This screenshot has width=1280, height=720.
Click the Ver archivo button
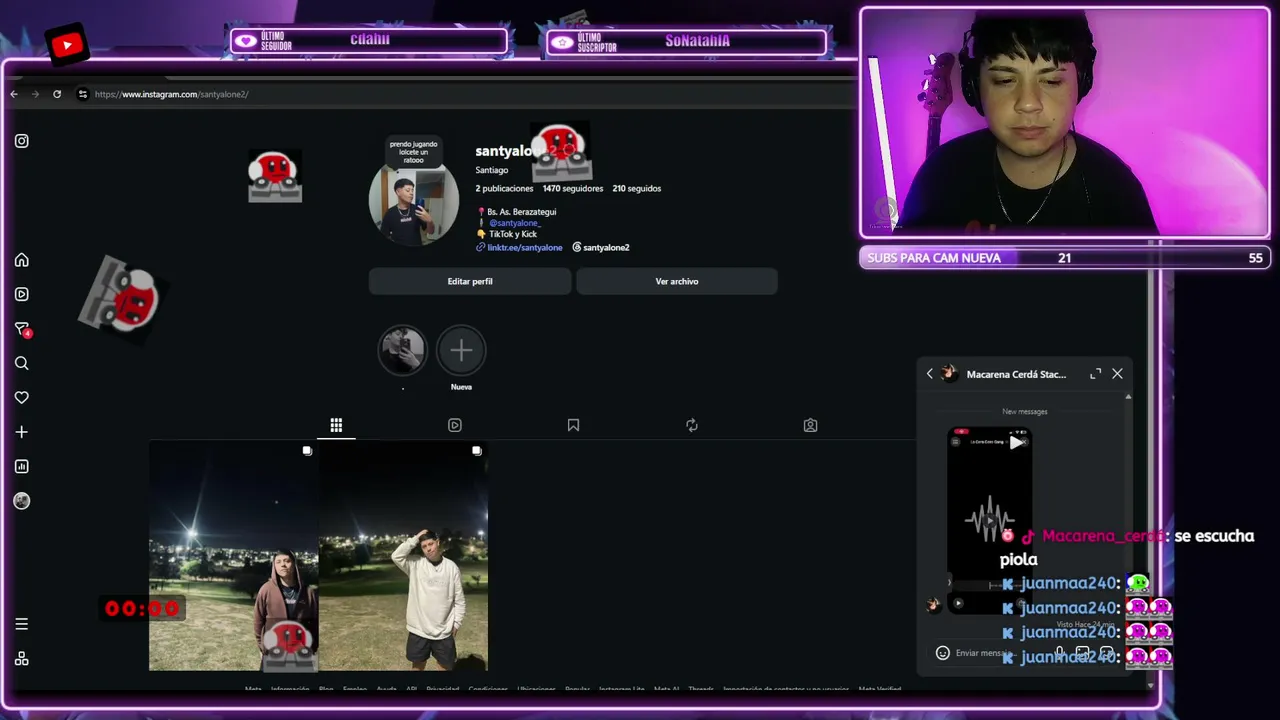pyautogui.click(x=677, y=281)
